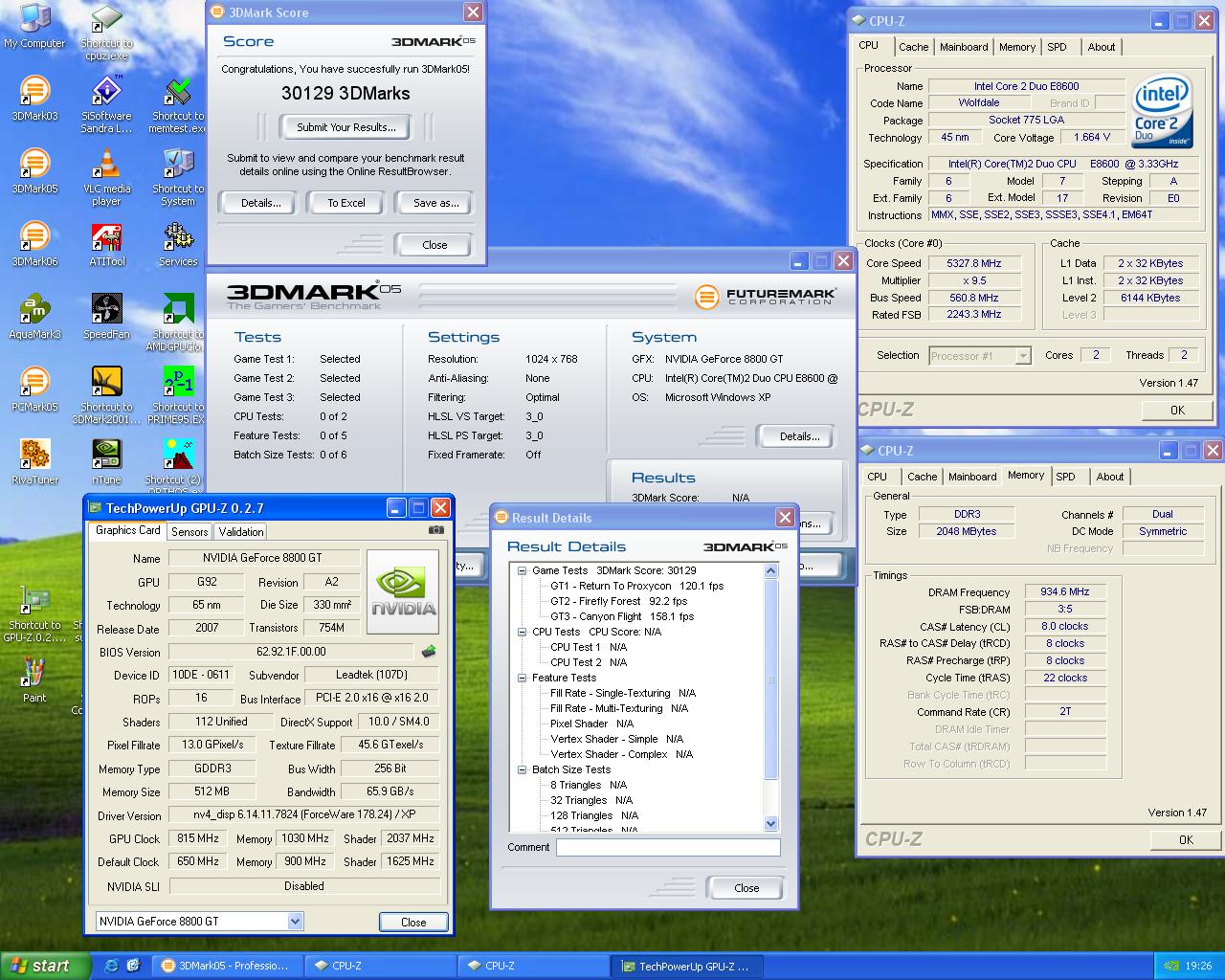Switch to the Validation tab in GPU-Z
This screenshot has width=1225, height=980.
(x=241, y=532)
